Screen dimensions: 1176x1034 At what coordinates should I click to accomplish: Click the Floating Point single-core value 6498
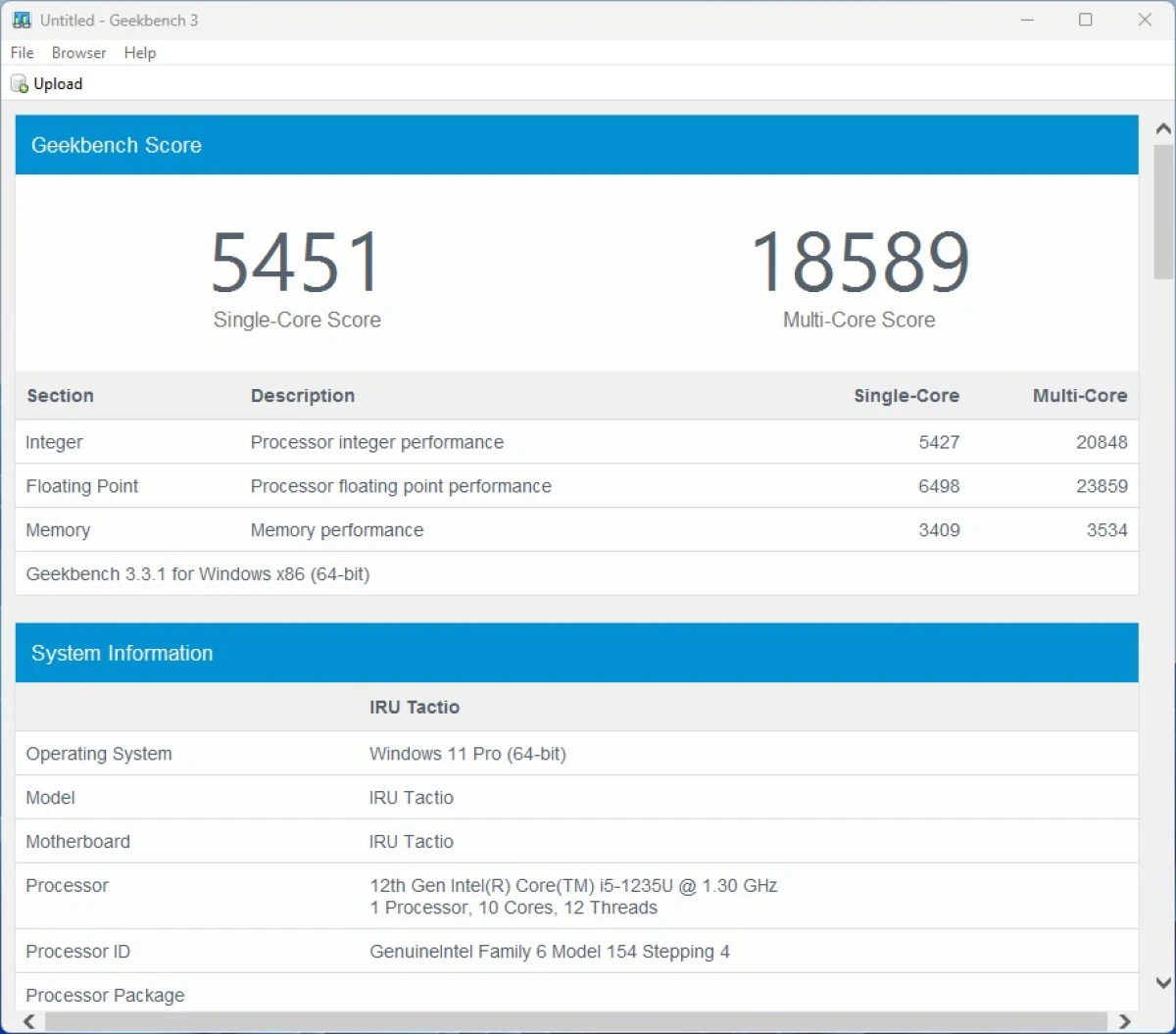click(x=939, y=486)
